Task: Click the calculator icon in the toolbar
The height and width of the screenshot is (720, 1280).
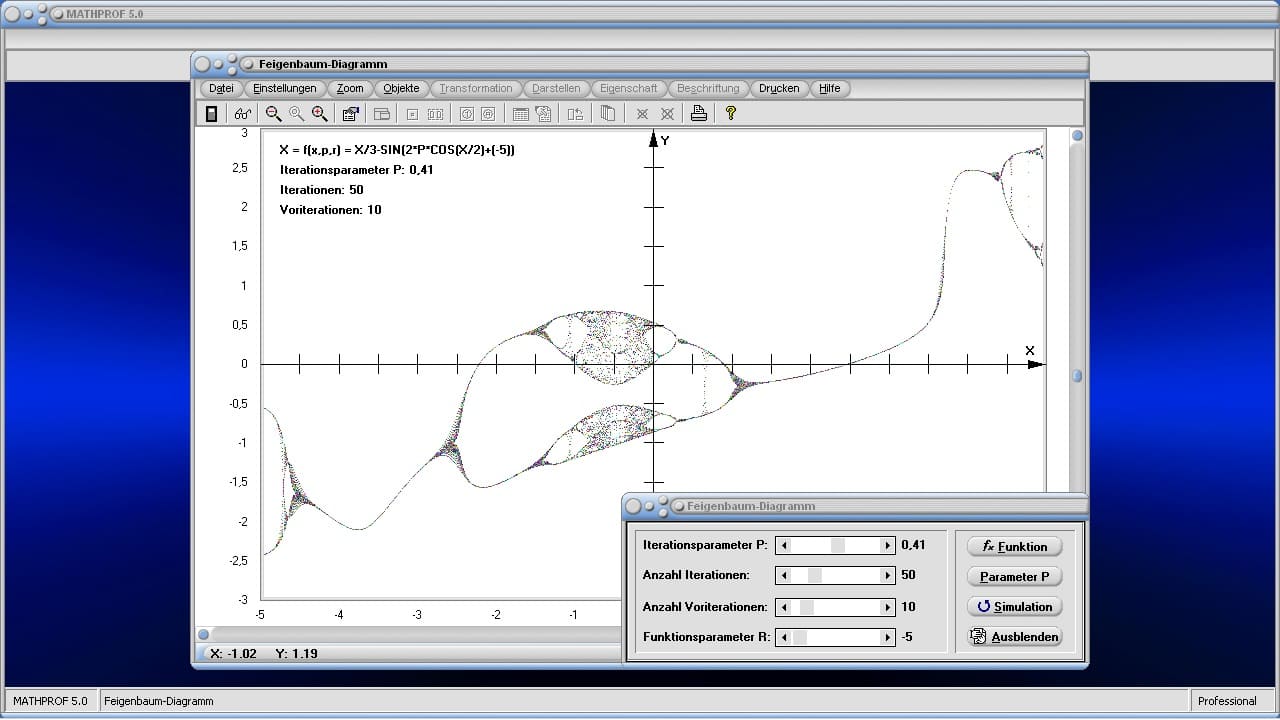Action: [x=211, y=114]
